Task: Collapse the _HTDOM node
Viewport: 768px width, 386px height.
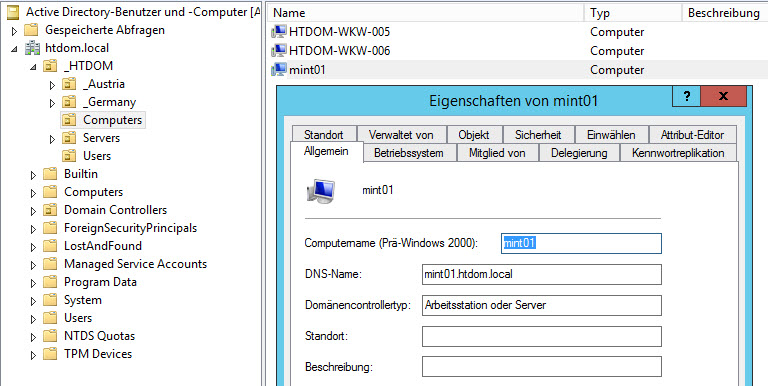Action: pyautogui.click(x=33, y=67)
